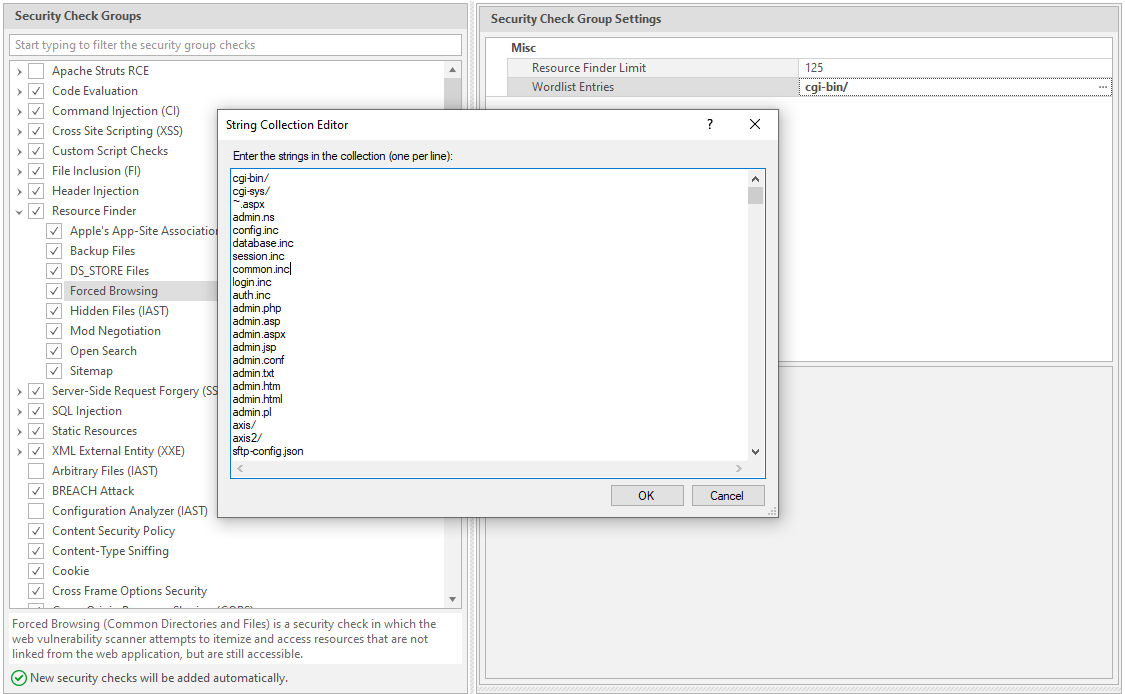Screen dimensions: 1125x694
Task: Uncheck the Backup Files check
Action: tap(53, 250)
